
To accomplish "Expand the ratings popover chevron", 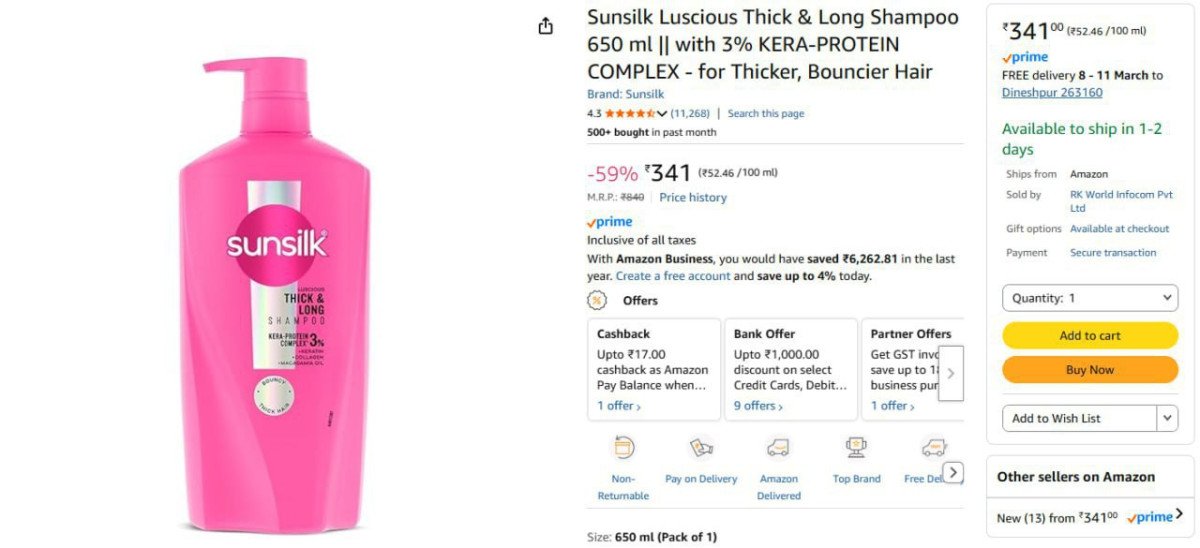I will tap(662, 114).
